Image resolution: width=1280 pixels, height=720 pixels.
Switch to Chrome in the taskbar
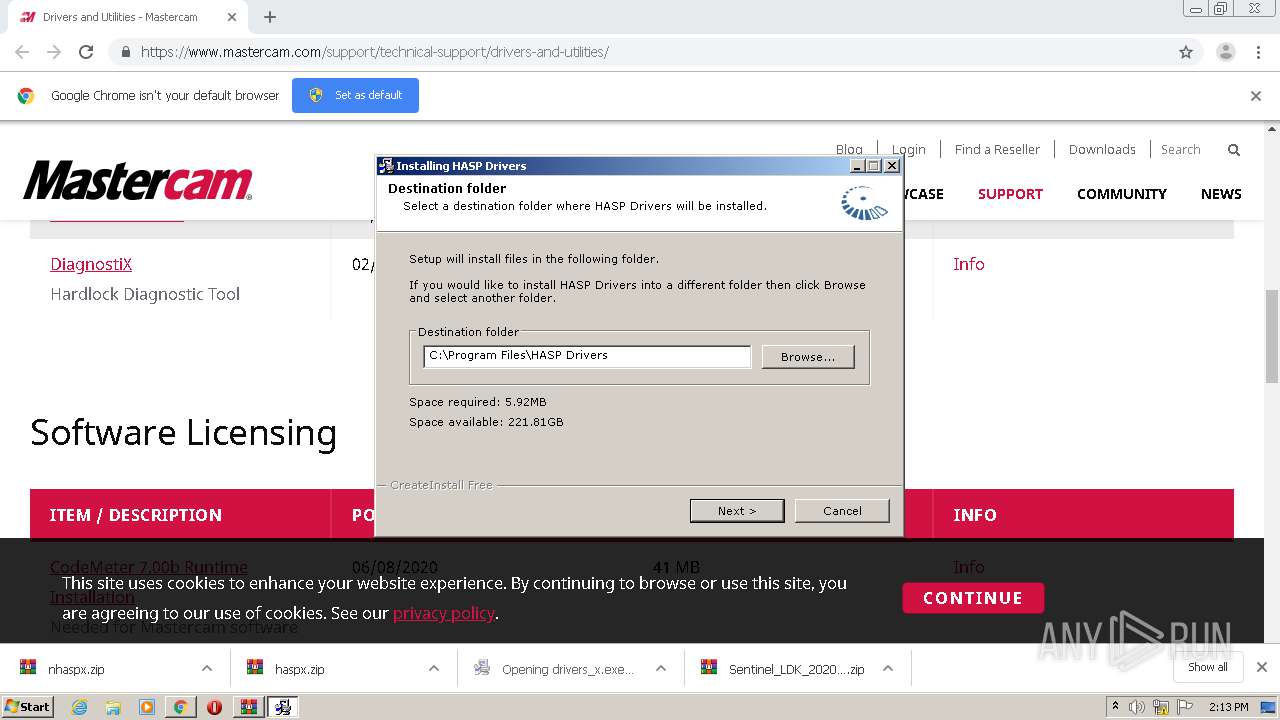(x=180, y=707)
